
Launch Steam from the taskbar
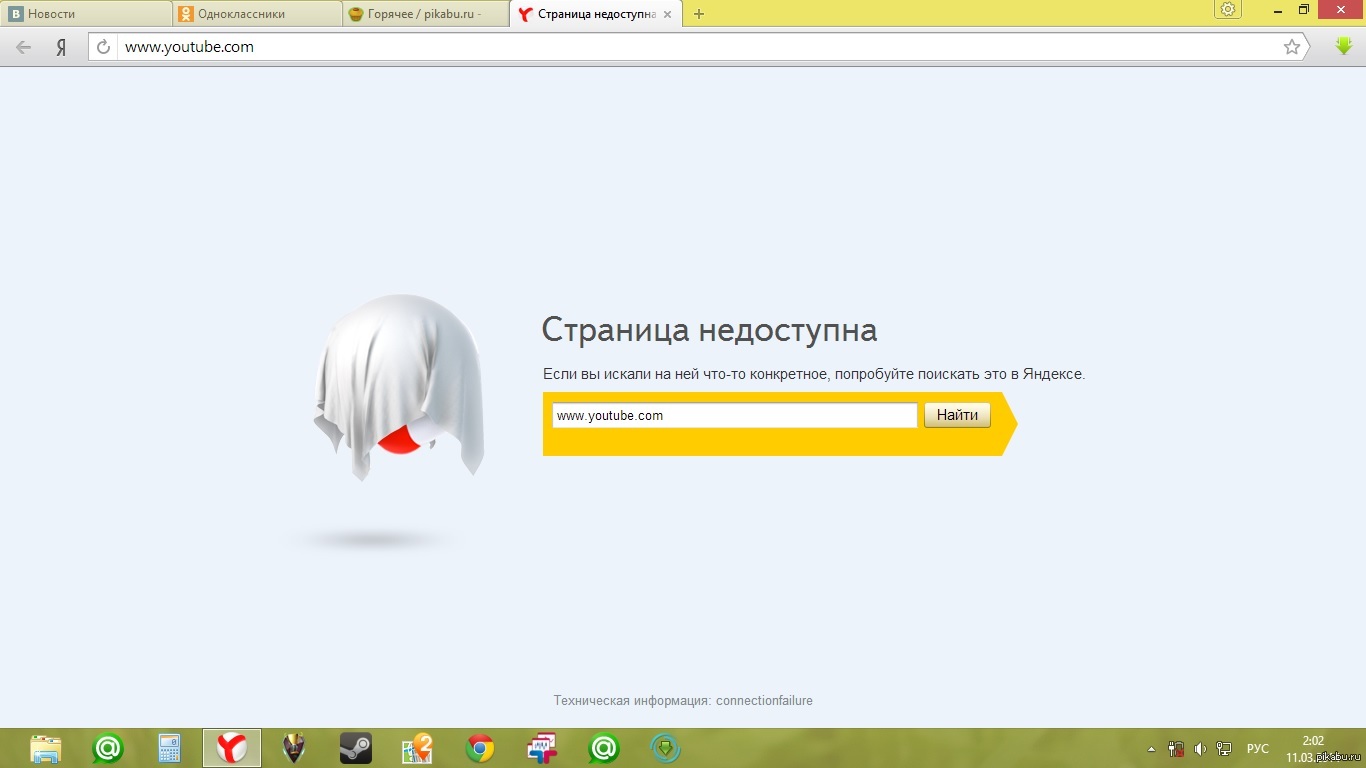click(355, 748)
